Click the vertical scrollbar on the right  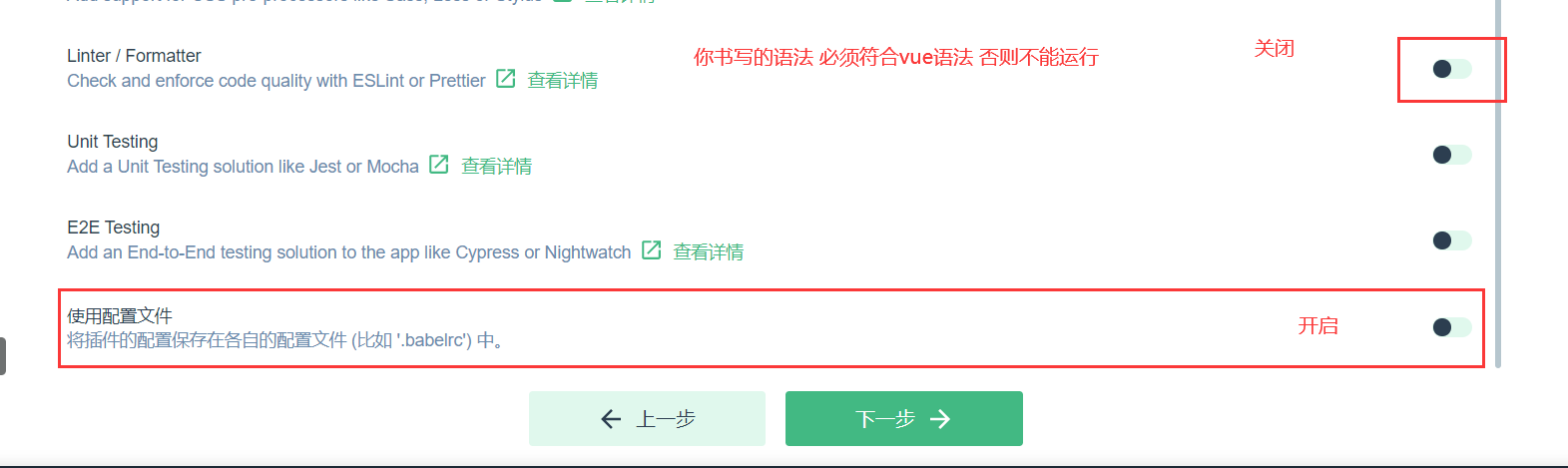pyautogui.click(x=1498, y=183)
